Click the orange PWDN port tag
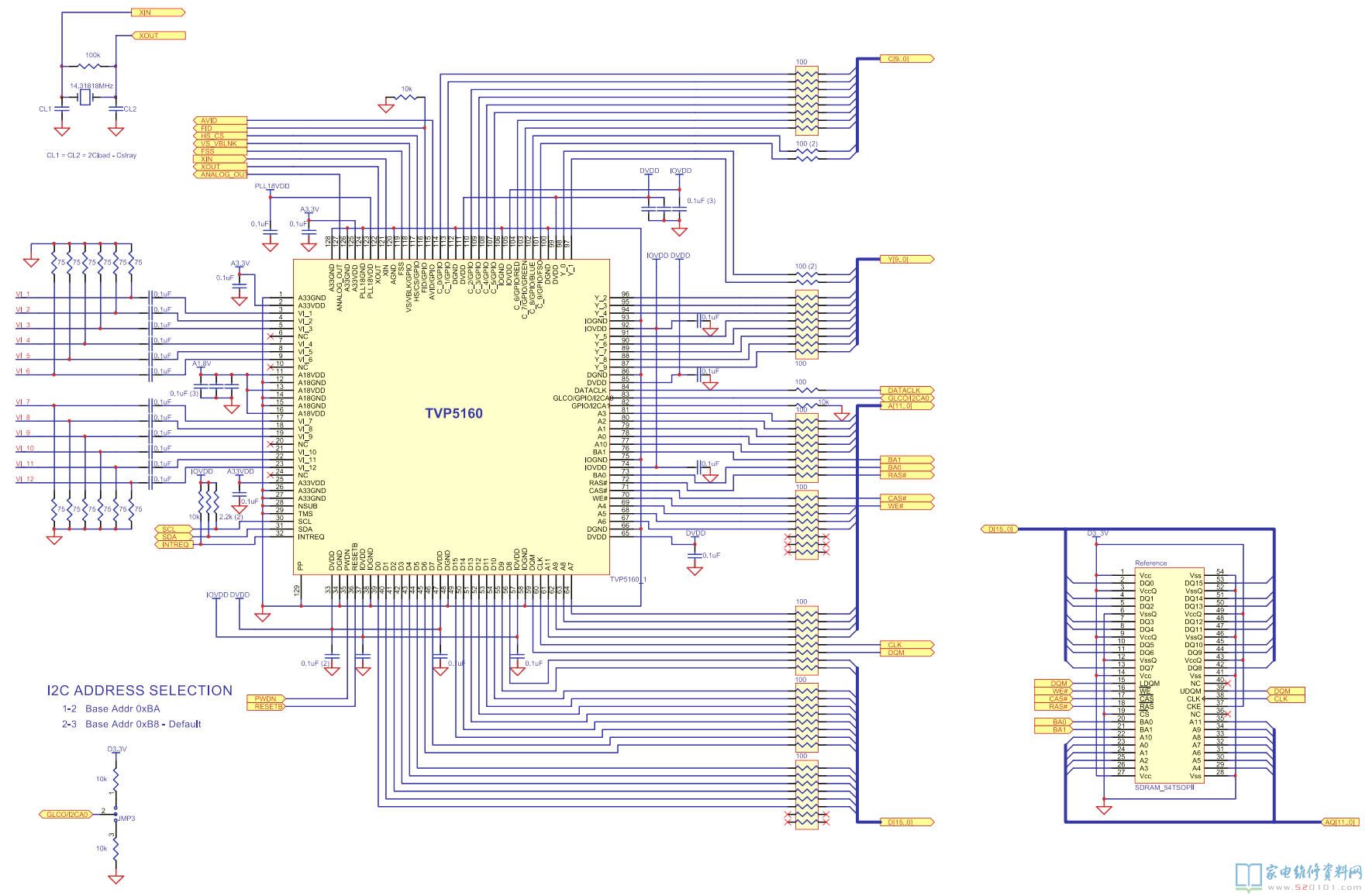The height and width of the screenshot is (896, 1369). click(266, 698)
